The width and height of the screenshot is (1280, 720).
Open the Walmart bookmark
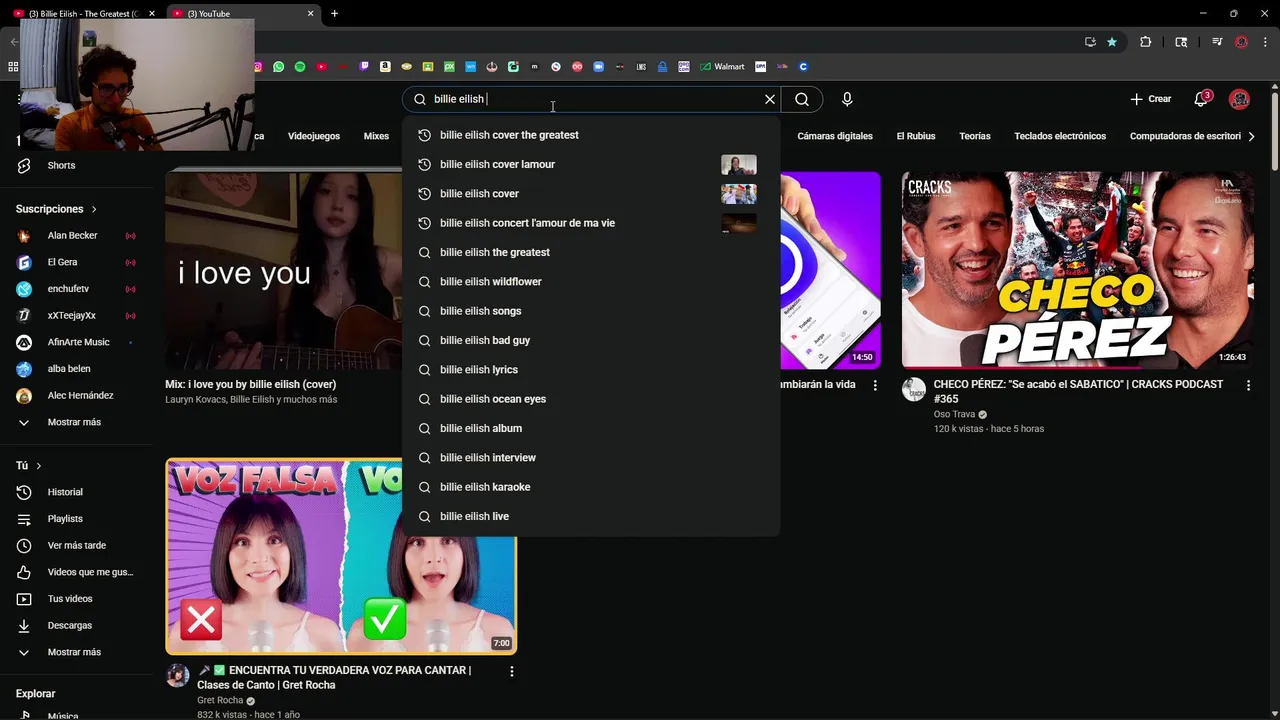tap(722, 67)
